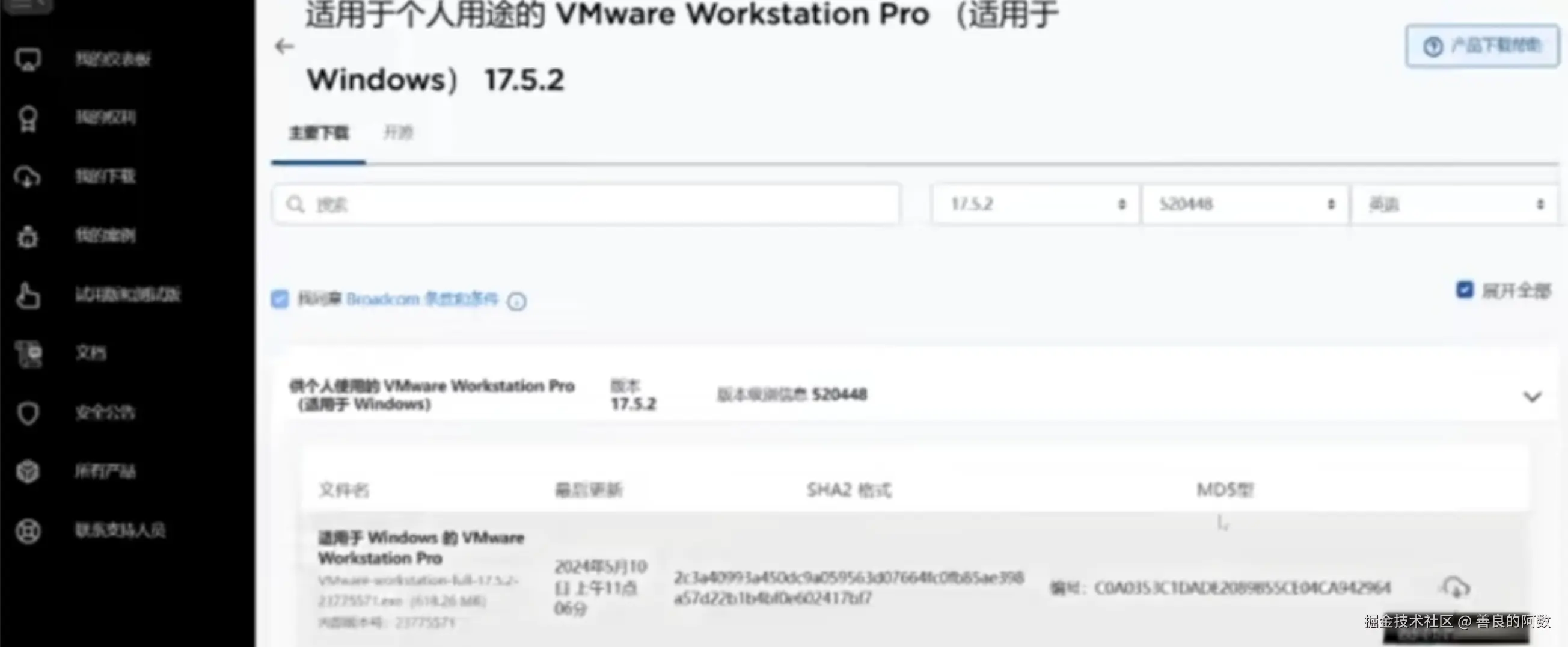The image size is (1568, 647).
Task: Collapse the VMware Workstation Pro section chevron
Action: point(1532,397)
